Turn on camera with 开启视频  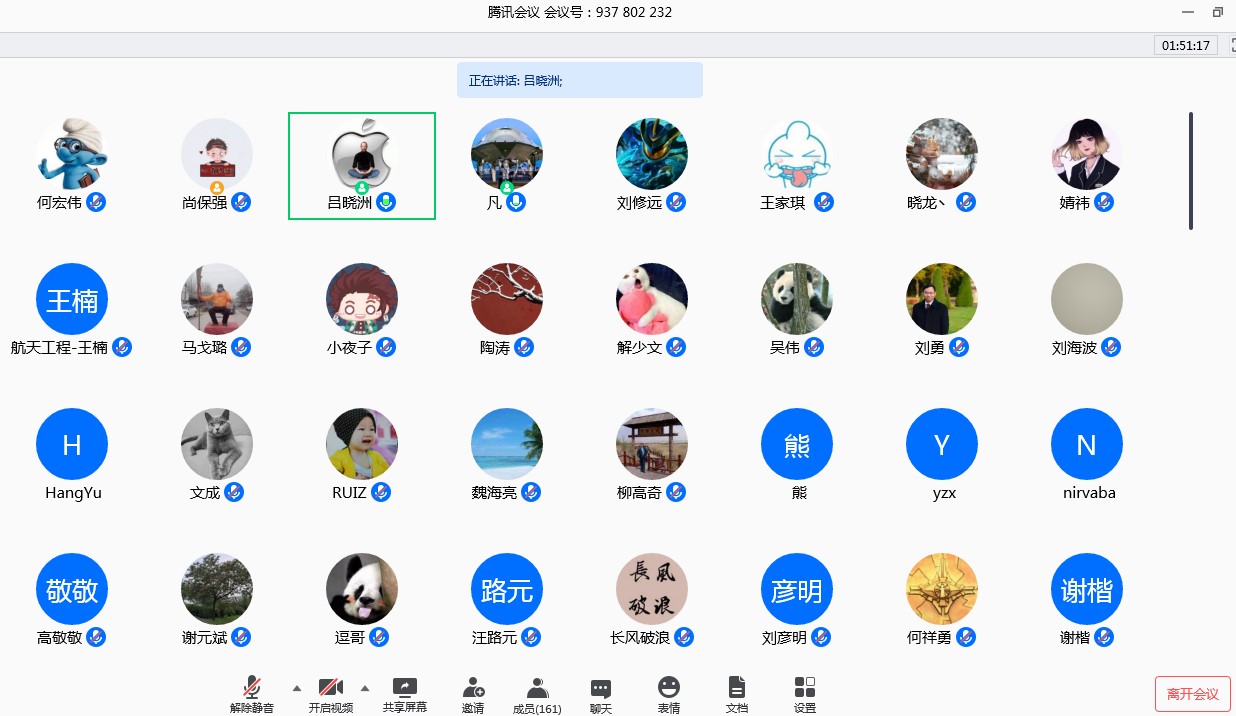(x=330, y=693)
